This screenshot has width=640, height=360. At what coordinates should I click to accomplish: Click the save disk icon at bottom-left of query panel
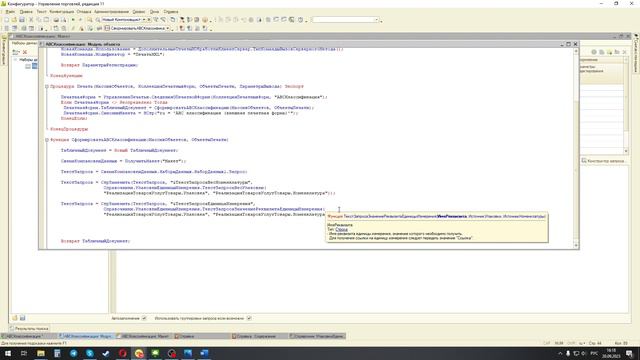coord(22,318)
